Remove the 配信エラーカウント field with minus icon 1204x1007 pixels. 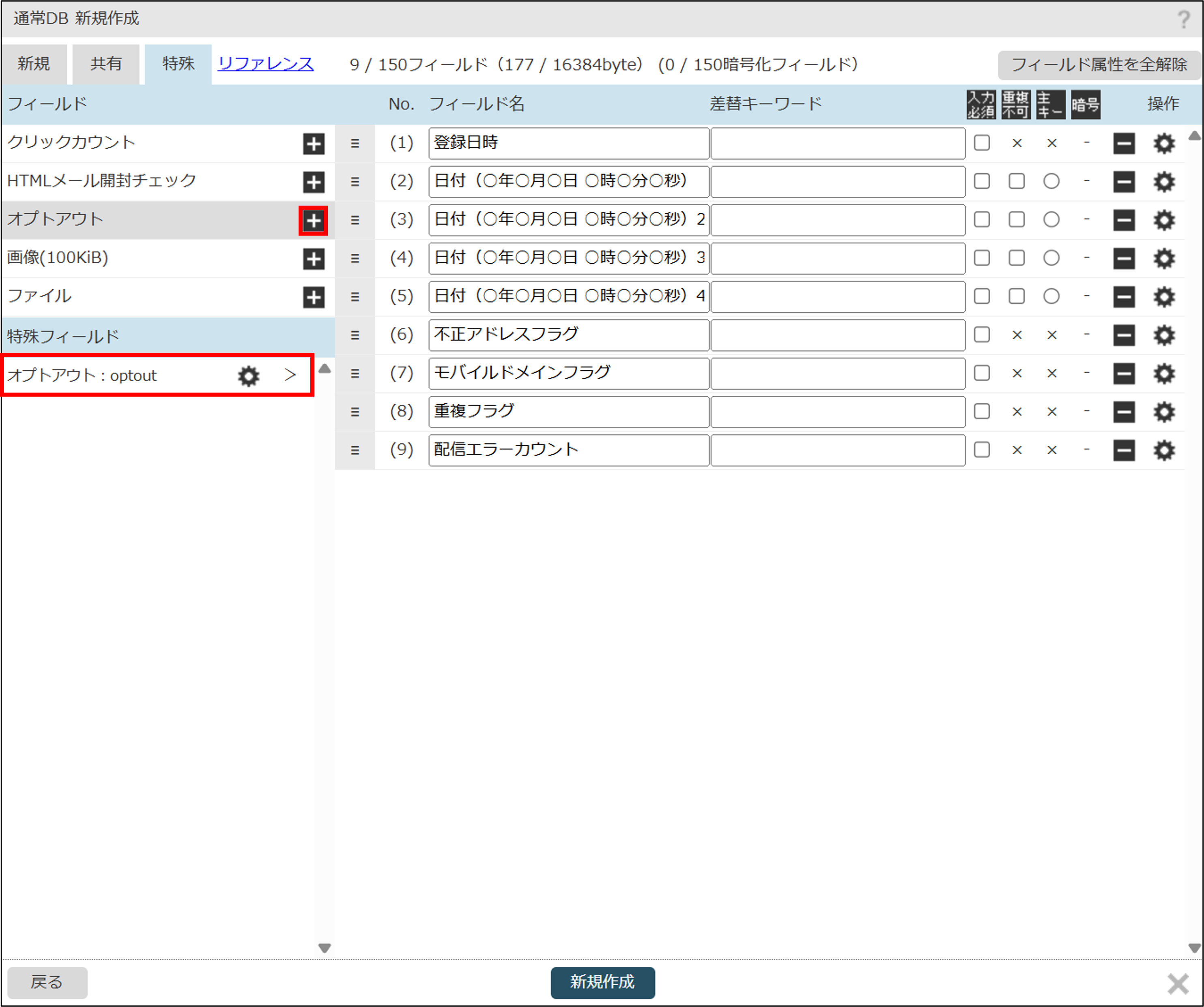1123,450
